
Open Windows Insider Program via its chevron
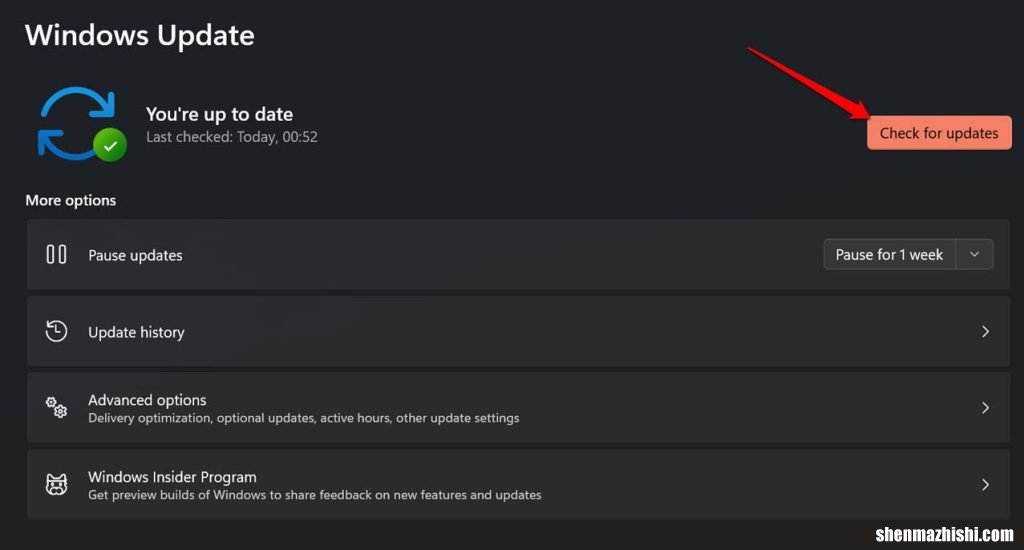pyautogui.click(x=985, y=485)
